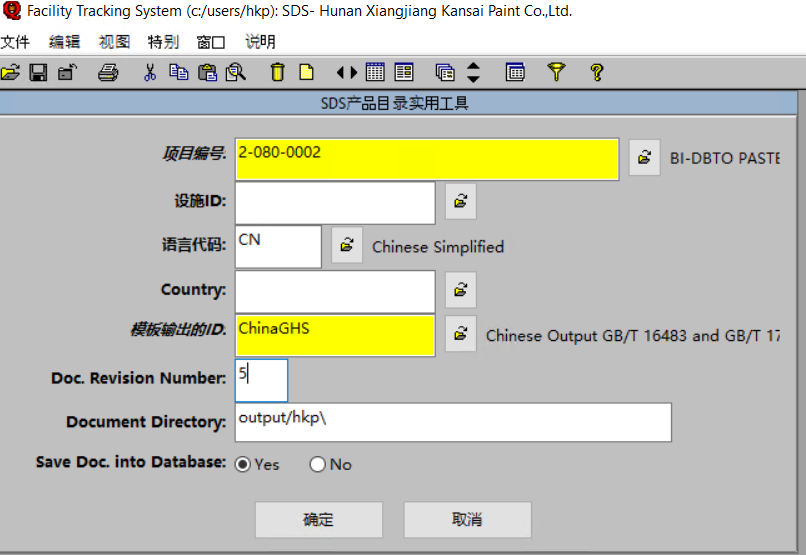
Task: Click the Help question mark icon
Action: click(x=597, y=72)
